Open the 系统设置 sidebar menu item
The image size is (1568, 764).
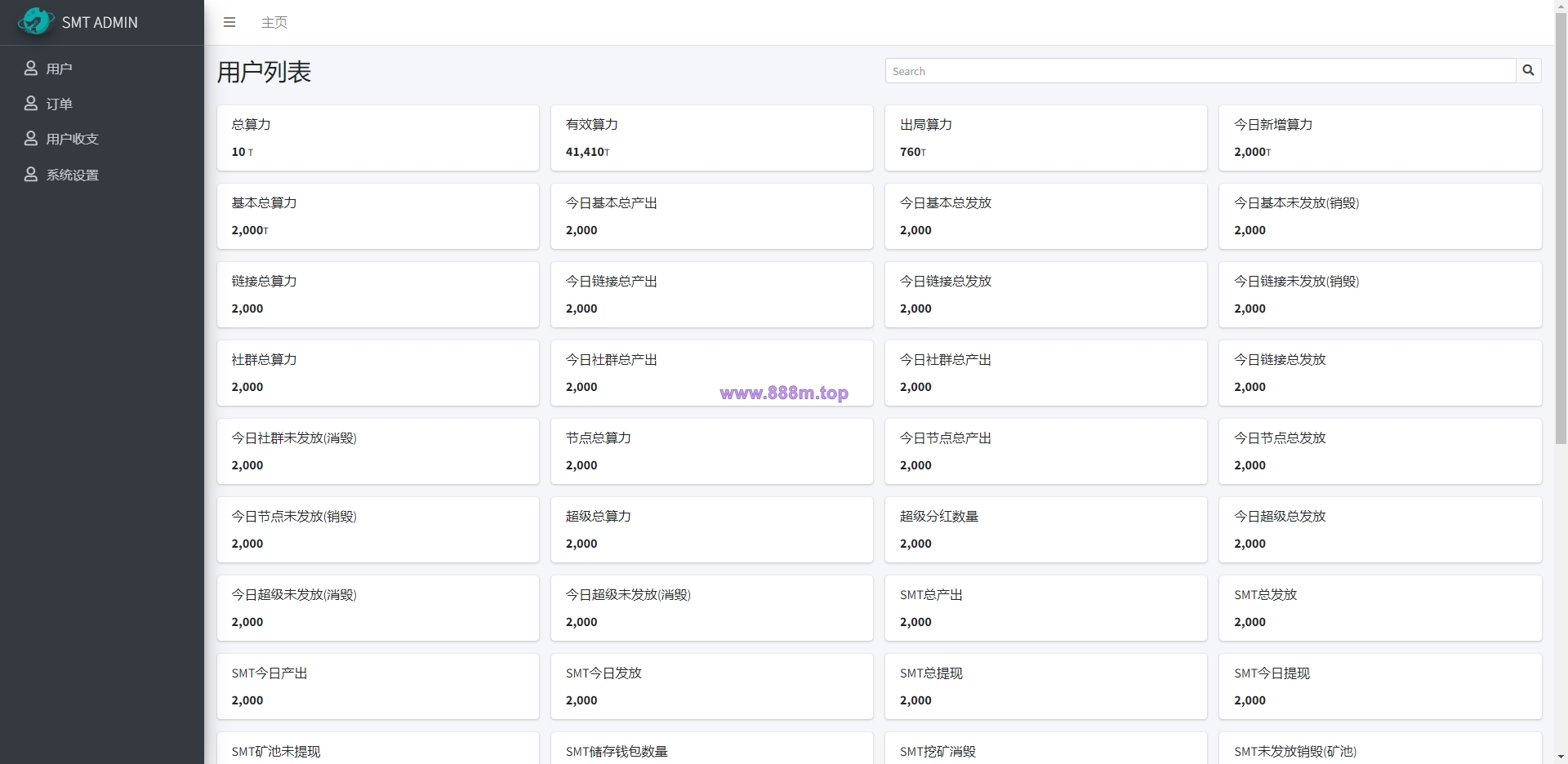[102, 175]
